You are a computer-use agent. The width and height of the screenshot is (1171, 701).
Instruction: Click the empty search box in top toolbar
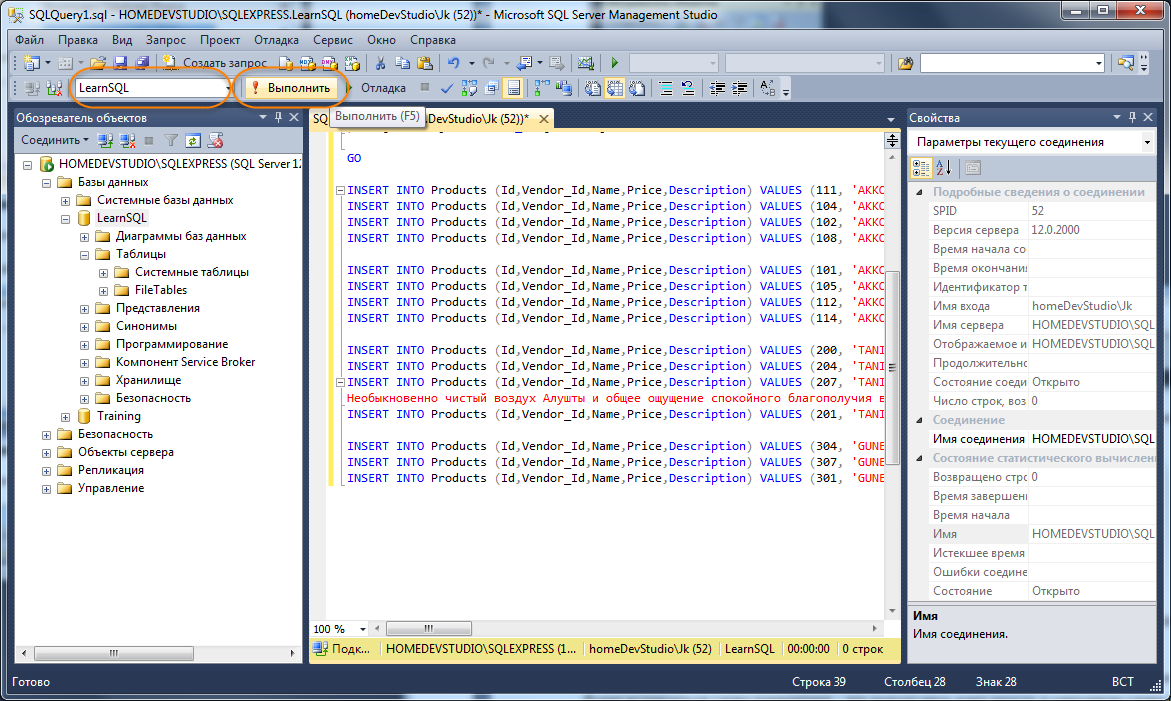tap(1013, 63)
